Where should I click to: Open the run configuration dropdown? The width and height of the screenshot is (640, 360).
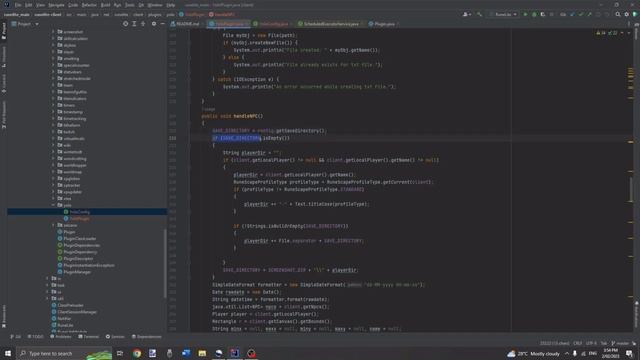click(x=503, y=14)
